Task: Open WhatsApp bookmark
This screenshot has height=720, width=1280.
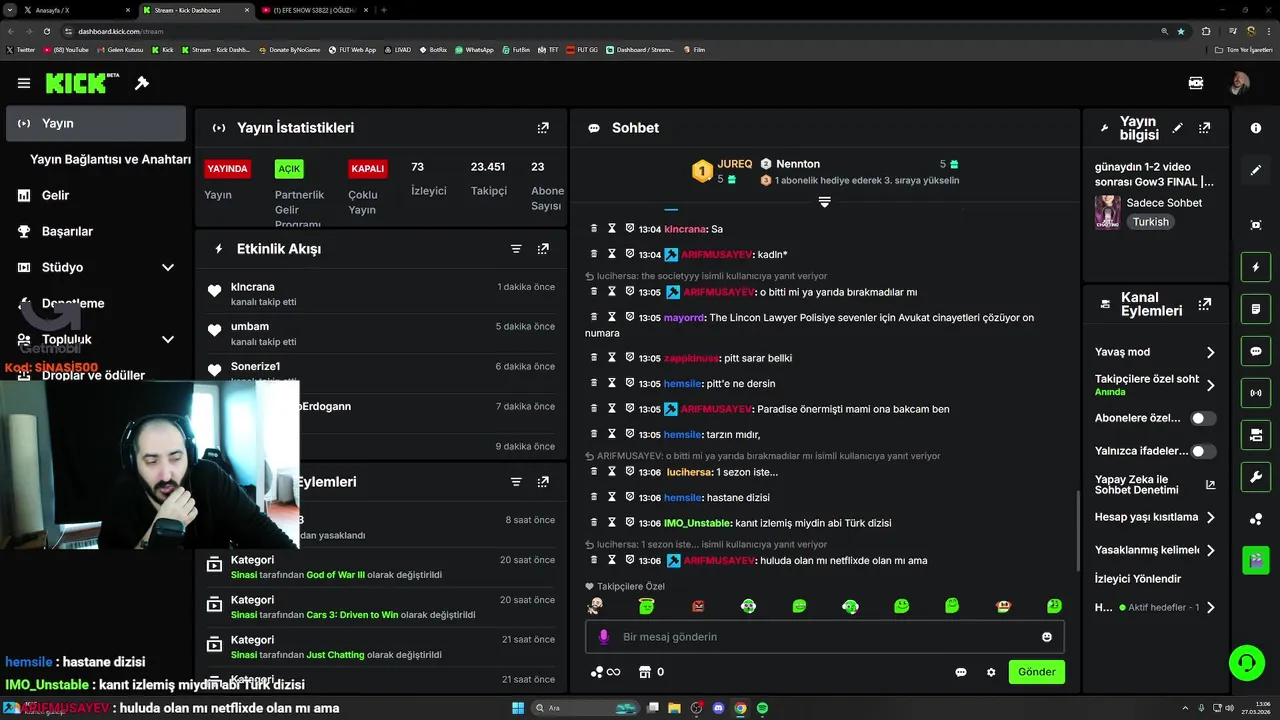Action: [x=474, y=49]
